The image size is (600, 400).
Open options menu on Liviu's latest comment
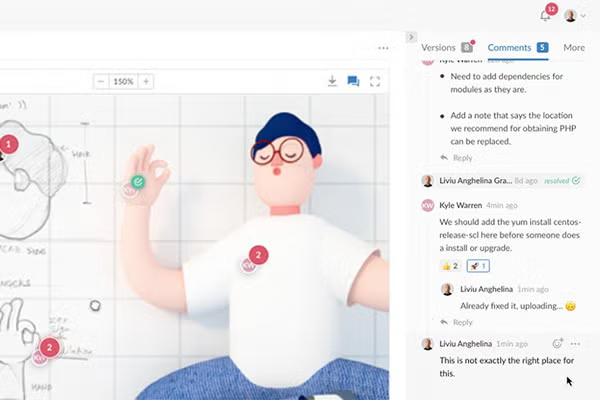point(575,343)
